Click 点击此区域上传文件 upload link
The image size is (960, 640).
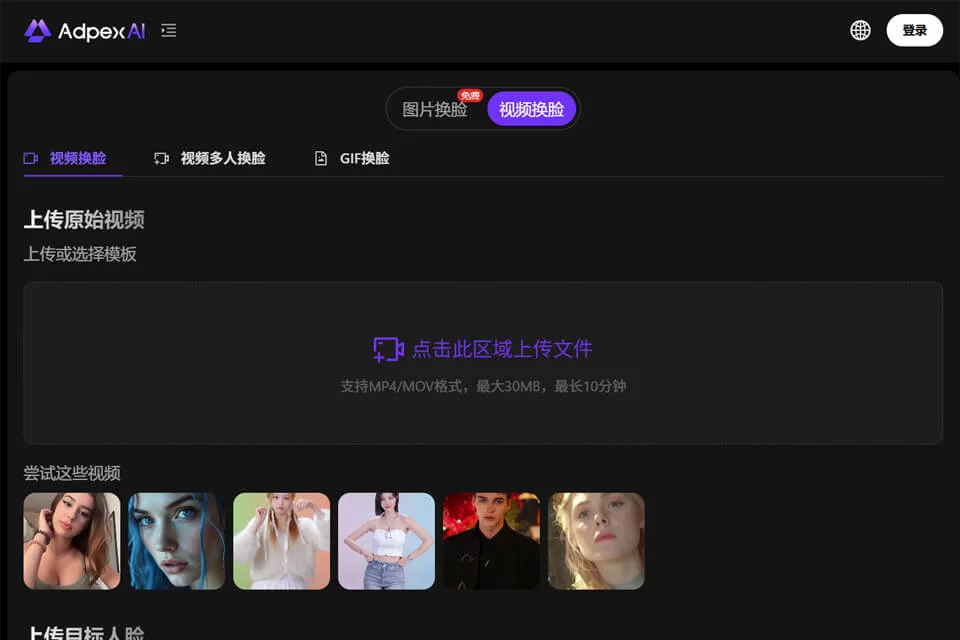click(502, 349)
